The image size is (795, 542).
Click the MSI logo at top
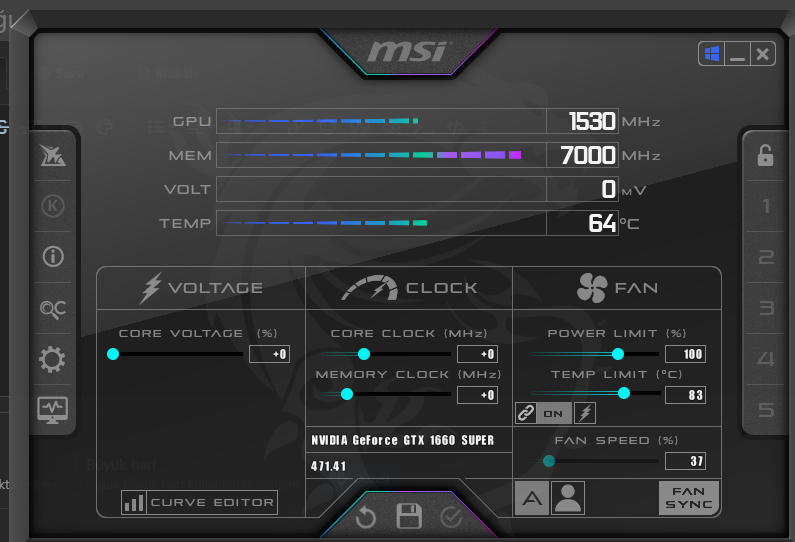(409, 51)
